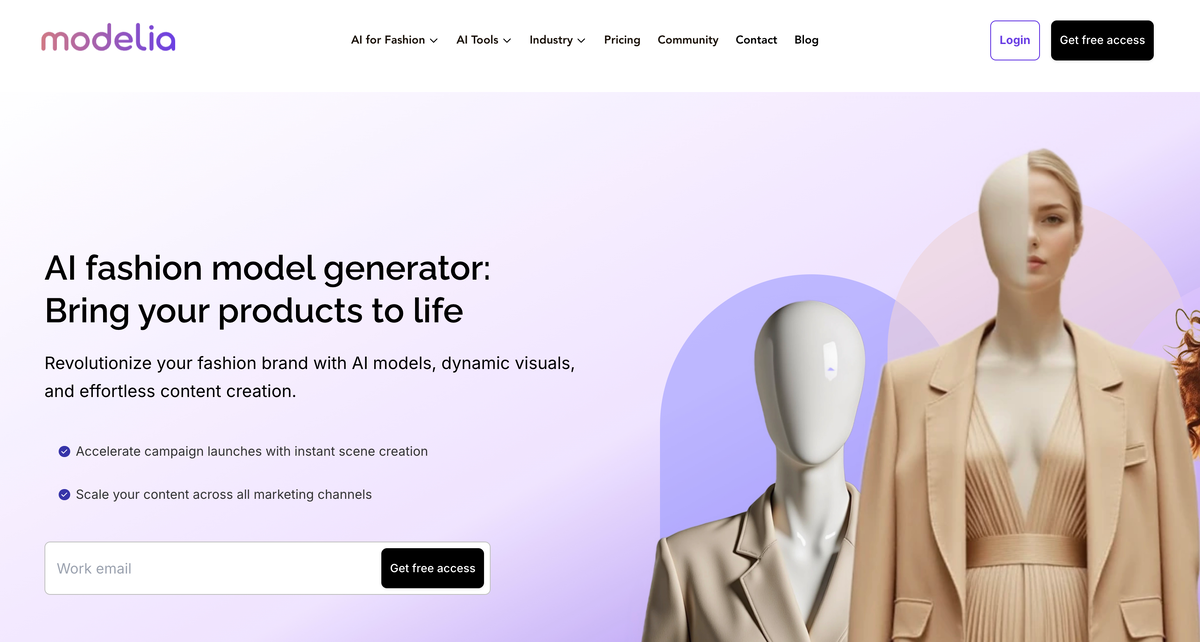This screenshot has width=1200, height=642.
Task: Click the Login button
Action: point(1015,40)
